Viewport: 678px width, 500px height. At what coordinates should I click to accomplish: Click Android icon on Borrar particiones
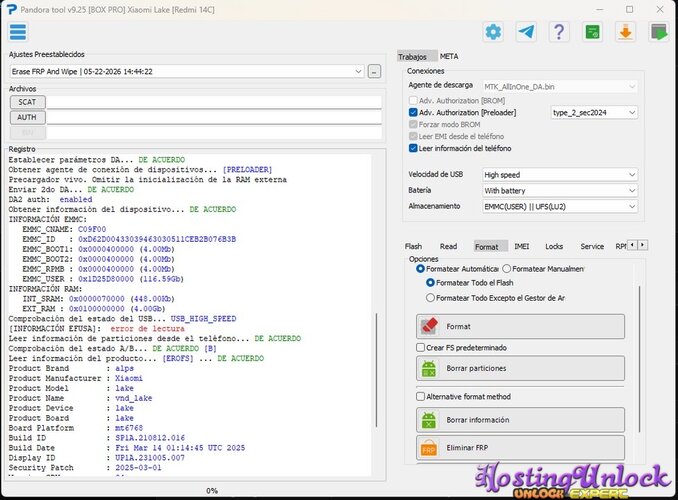click(x=429, y=369)
